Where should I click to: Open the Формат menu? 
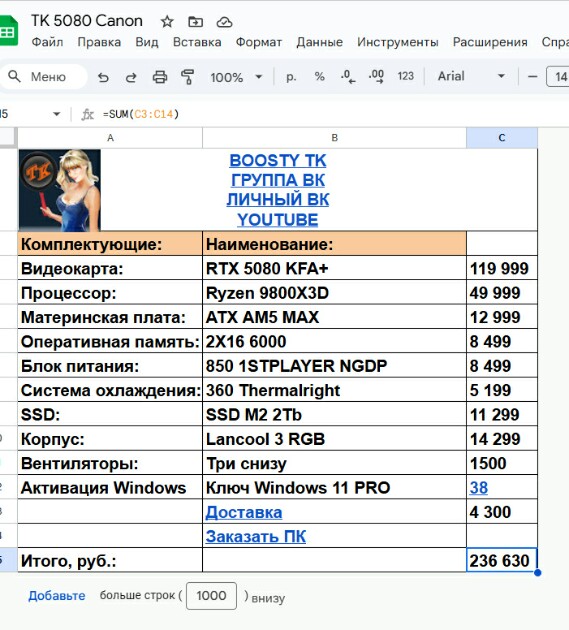click(x=259, y=42)
